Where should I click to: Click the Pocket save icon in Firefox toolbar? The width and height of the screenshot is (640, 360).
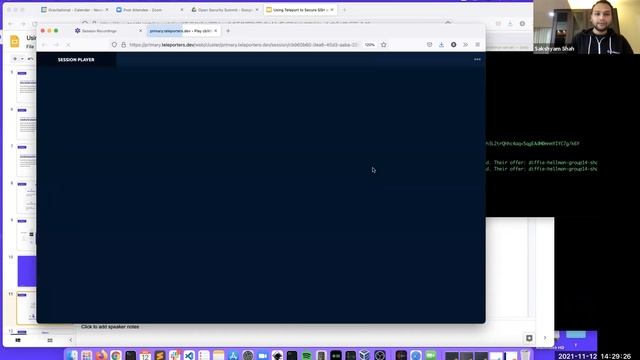pyautogui.click(x=429, y=45)
